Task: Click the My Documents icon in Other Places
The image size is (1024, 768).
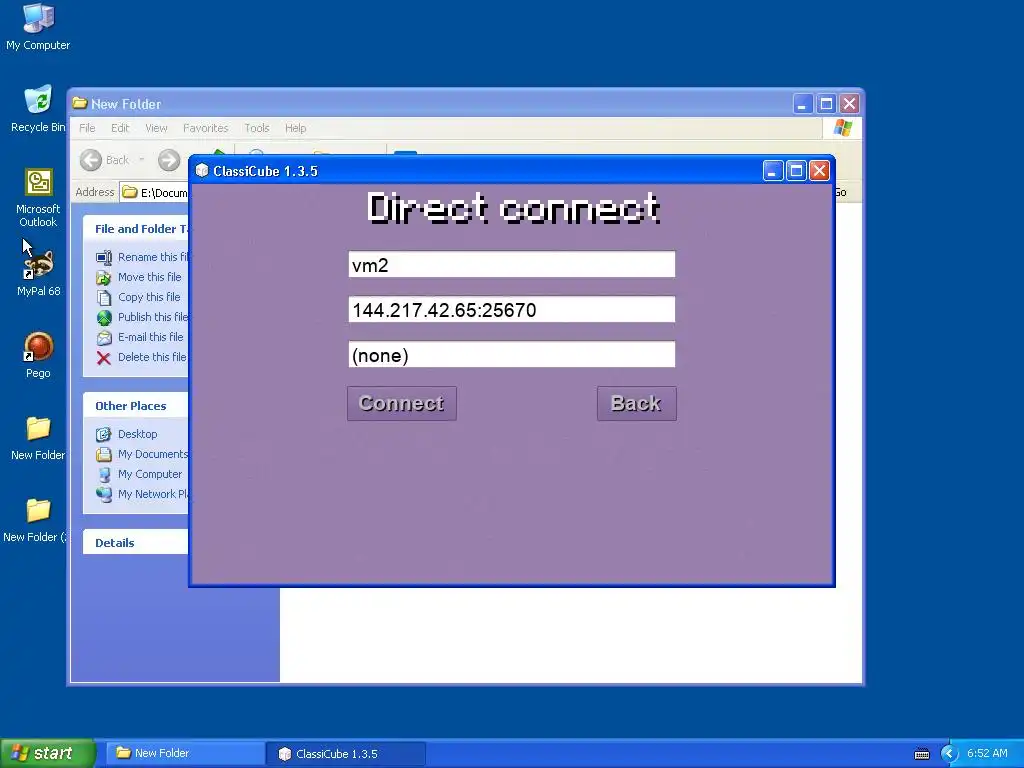Action: [x=104, y=455]
